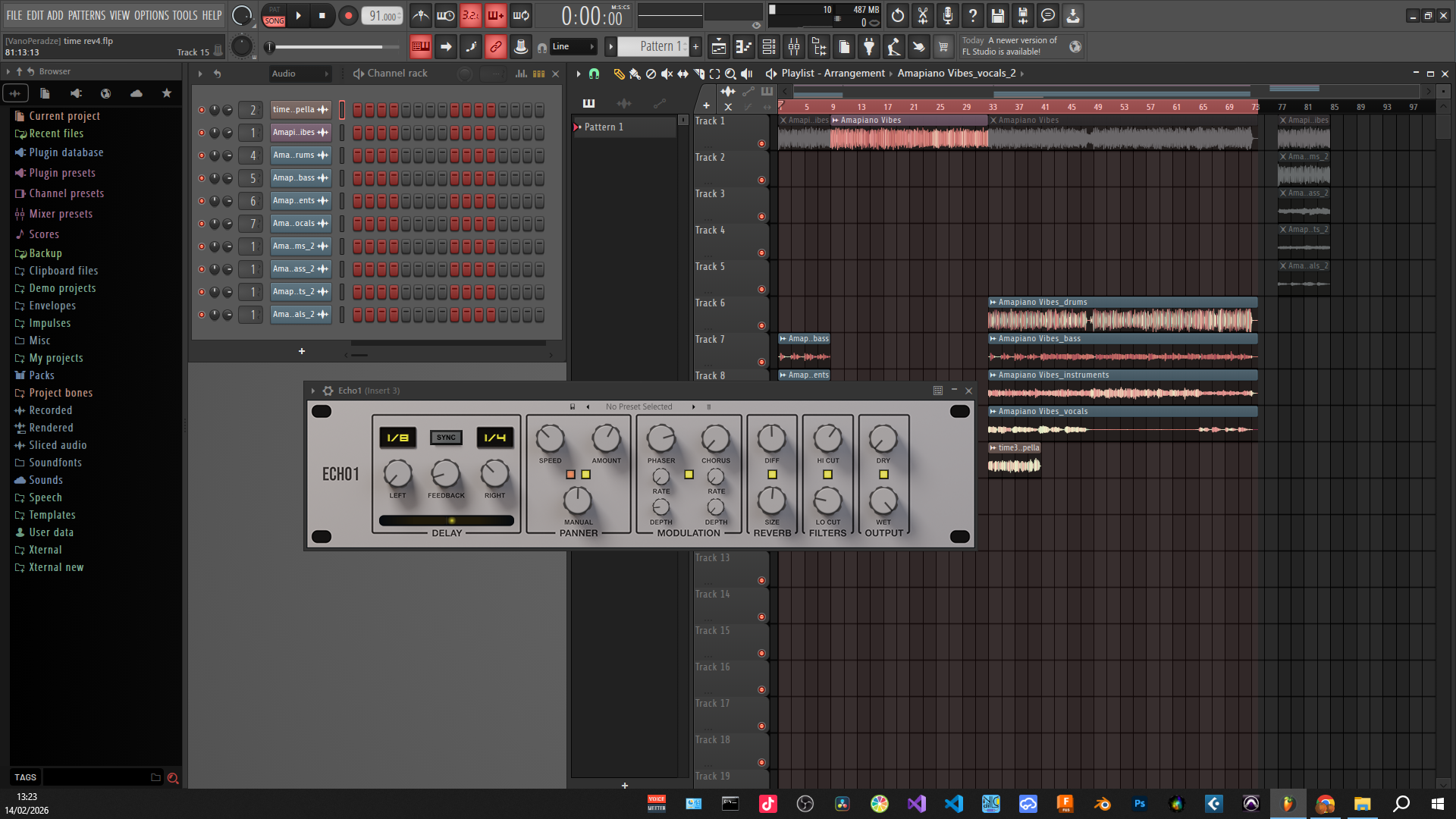Open the Channel rack Audio filter dropdown
The width and height of the screenshot is (1456, 819).
click(x=300, y=74)
